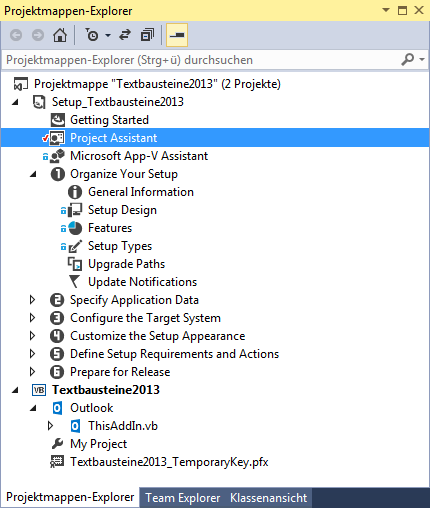Click the Collapse All toolbar icon
430x508 pixels.
pyautogui.click(x=147, y=35)
